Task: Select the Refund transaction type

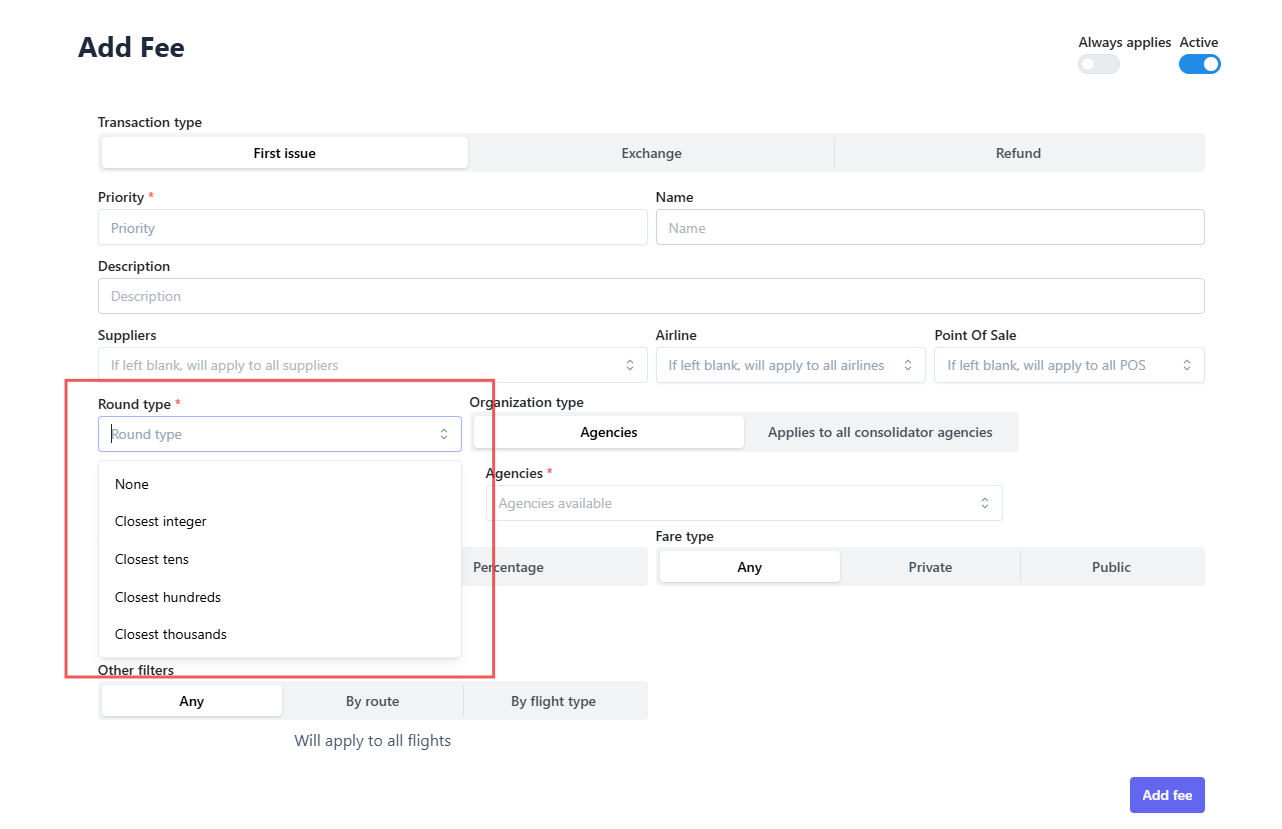Action: tap(1018, 153)
